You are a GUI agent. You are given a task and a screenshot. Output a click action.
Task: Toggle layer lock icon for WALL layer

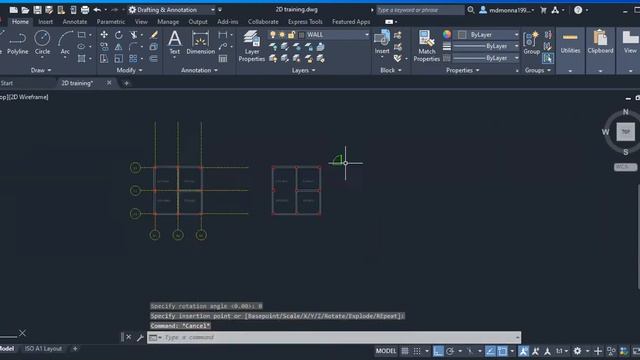291,35
